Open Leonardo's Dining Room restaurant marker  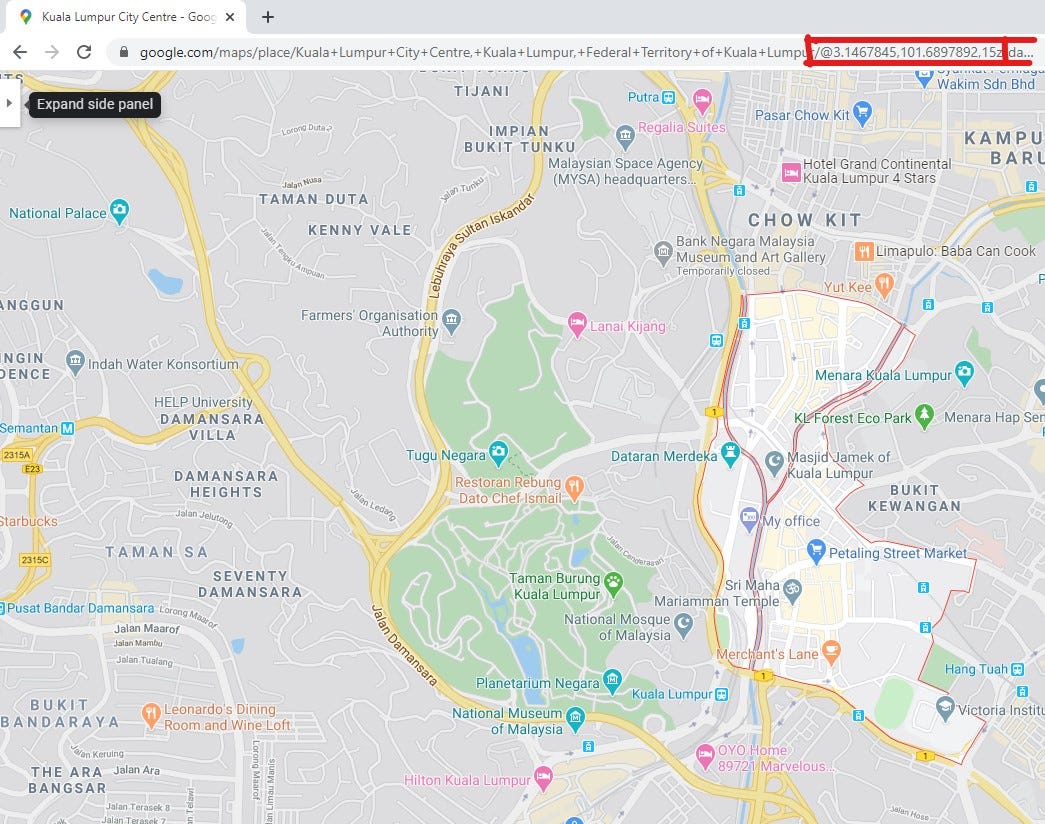151,715
